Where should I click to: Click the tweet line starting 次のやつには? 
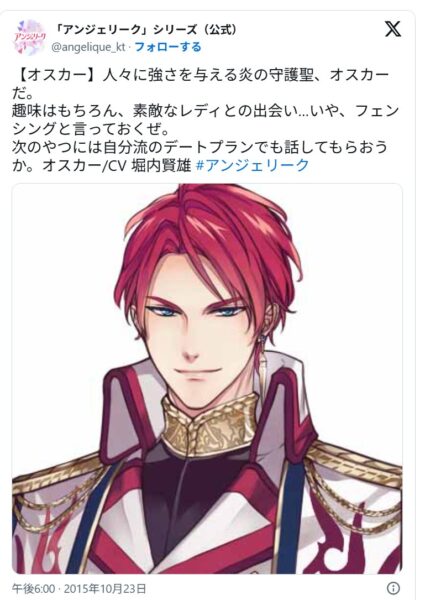200,147
